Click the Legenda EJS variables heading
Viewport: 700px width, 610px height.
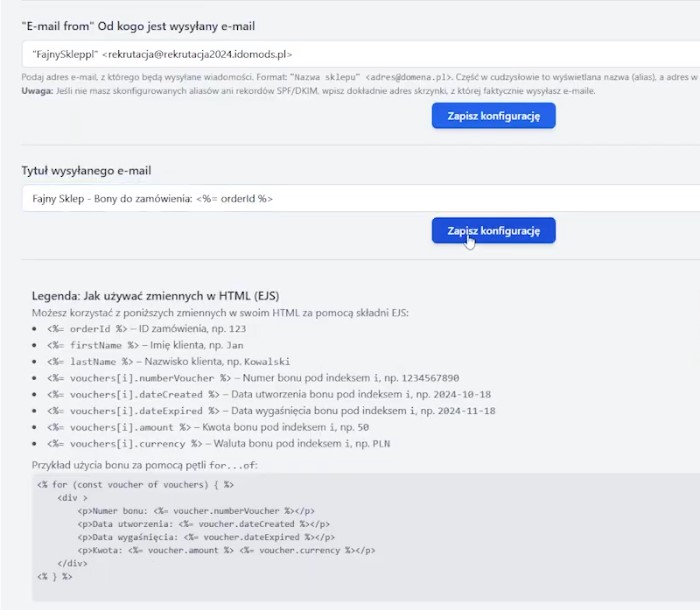[x=156, y=296]
